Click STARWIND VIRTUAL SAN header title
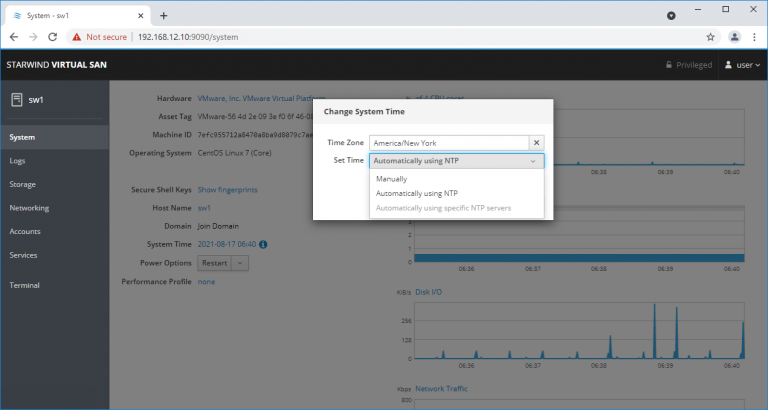Screen dimensions: 768x410 [56, 65]
